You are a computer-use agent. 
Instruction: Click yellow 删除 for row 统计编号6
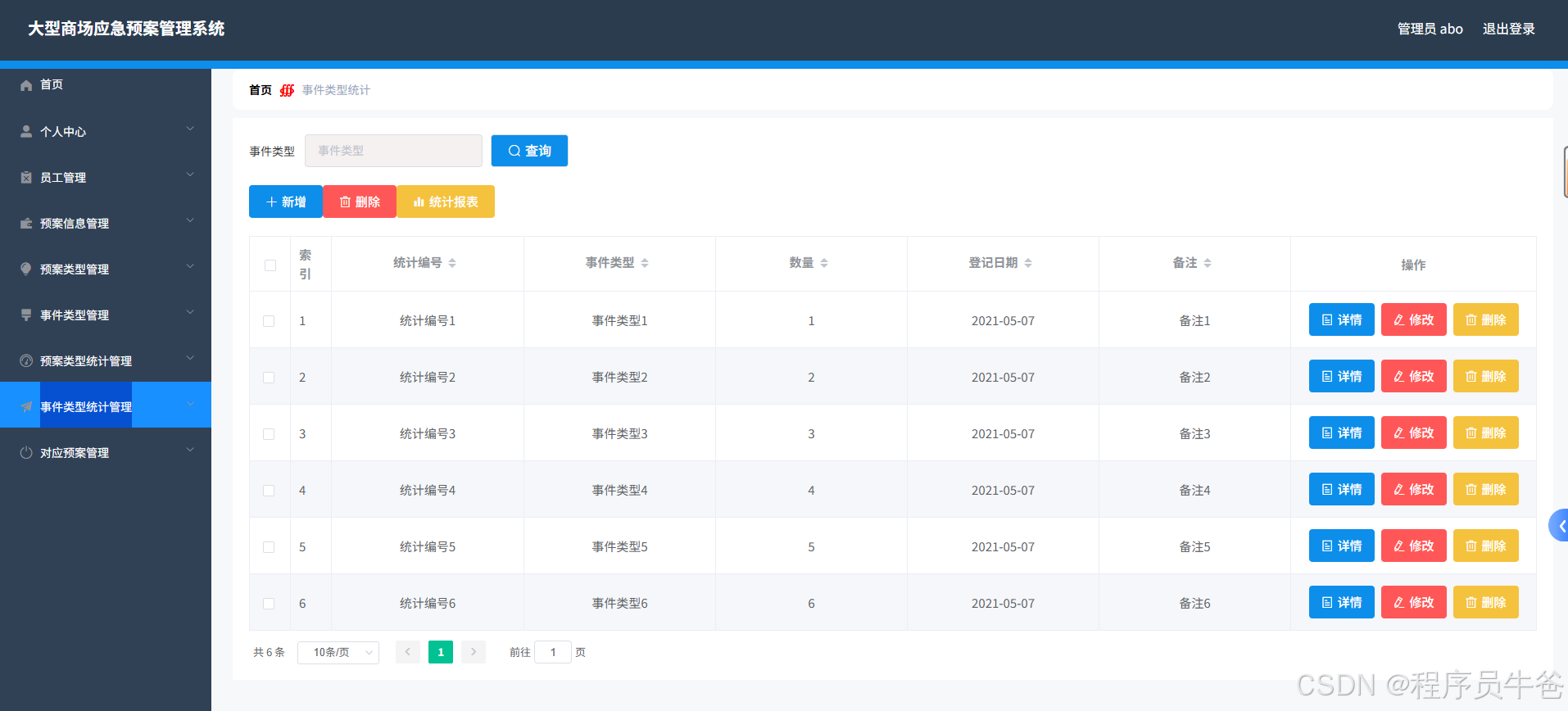(1486, 602)
